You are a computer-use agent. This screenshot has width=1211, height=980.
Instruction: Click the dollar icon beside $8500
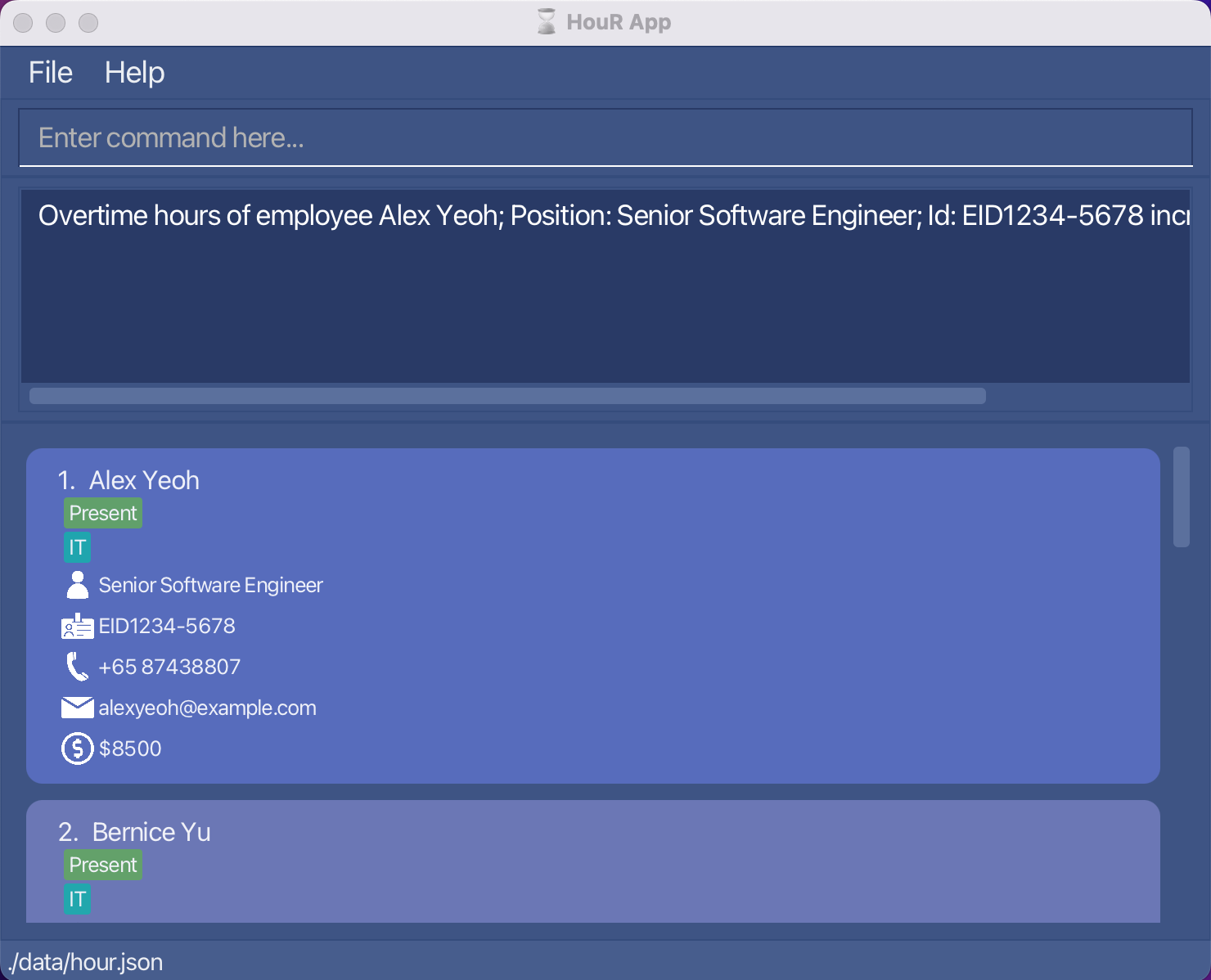point(77,748)
